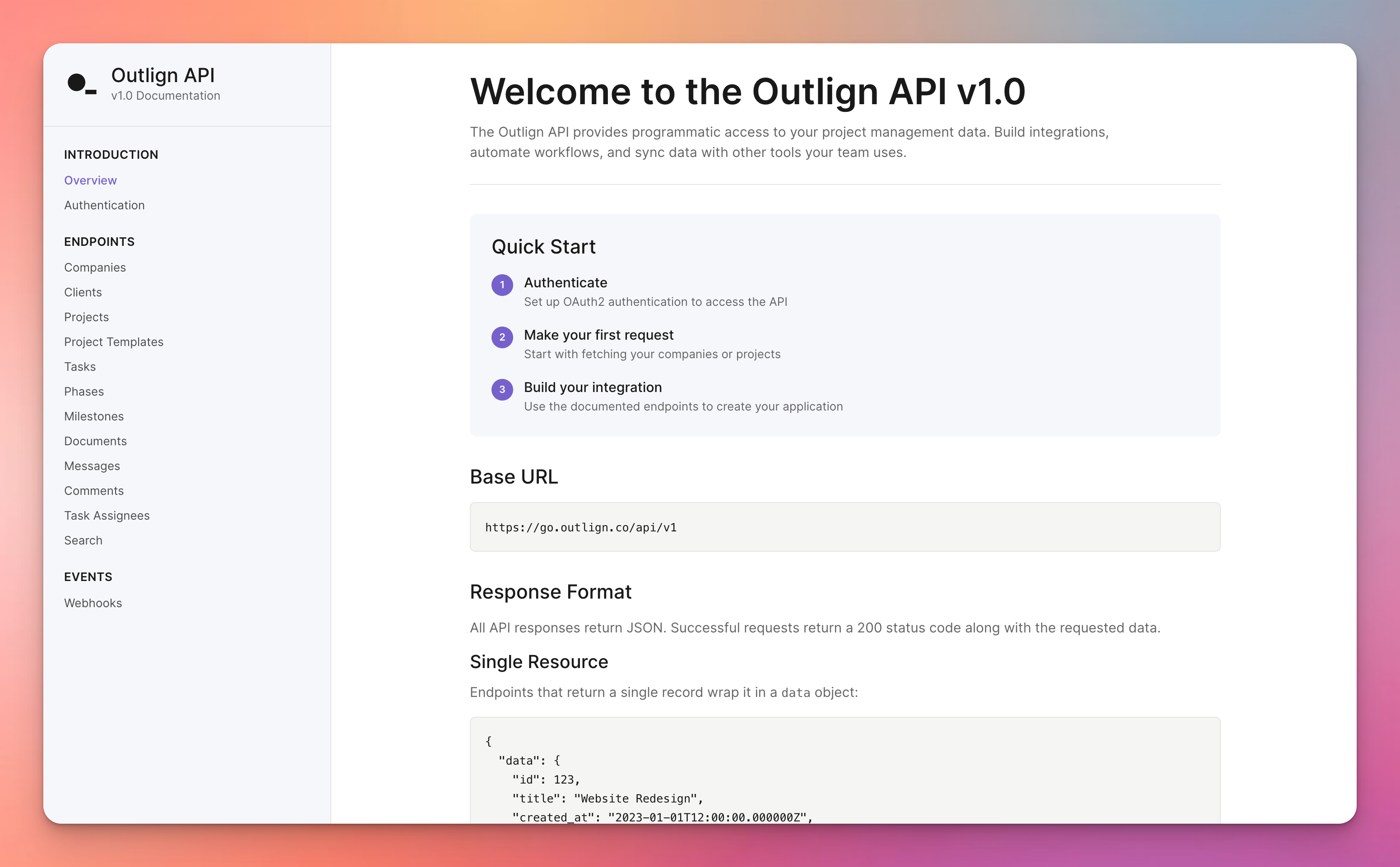Click Make your first request step
The width and height of the screenshot is (1400, 867).
pyautogui.click(x=599, y=335)
